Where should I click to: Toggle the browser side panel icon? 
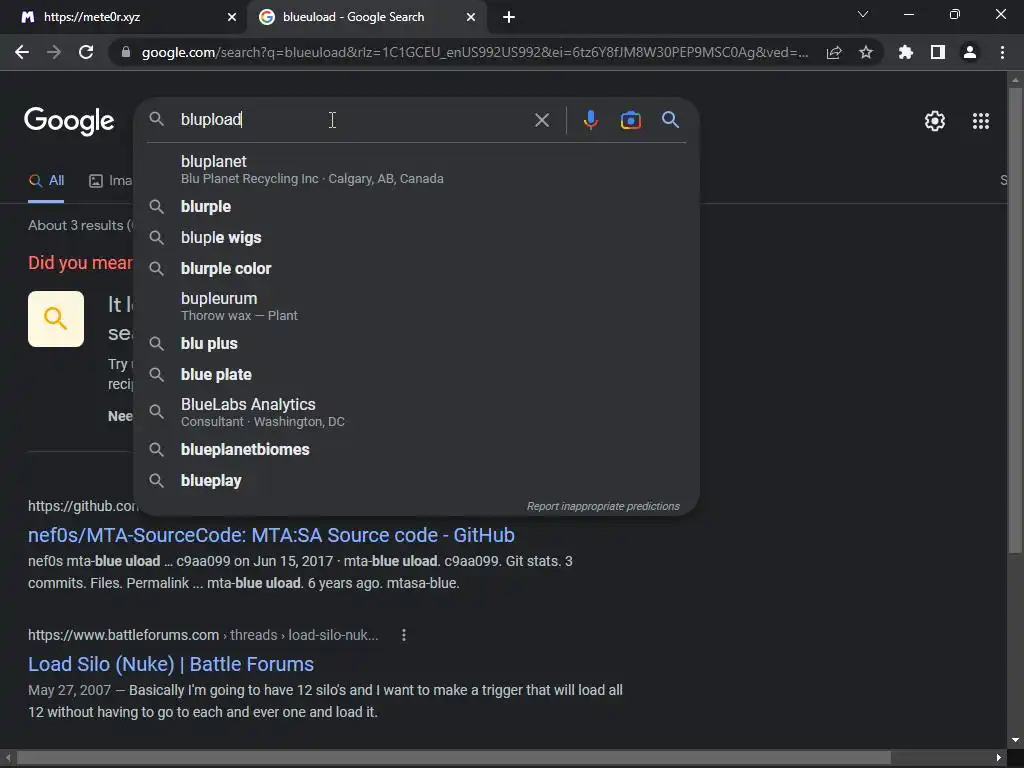[938, 52]
